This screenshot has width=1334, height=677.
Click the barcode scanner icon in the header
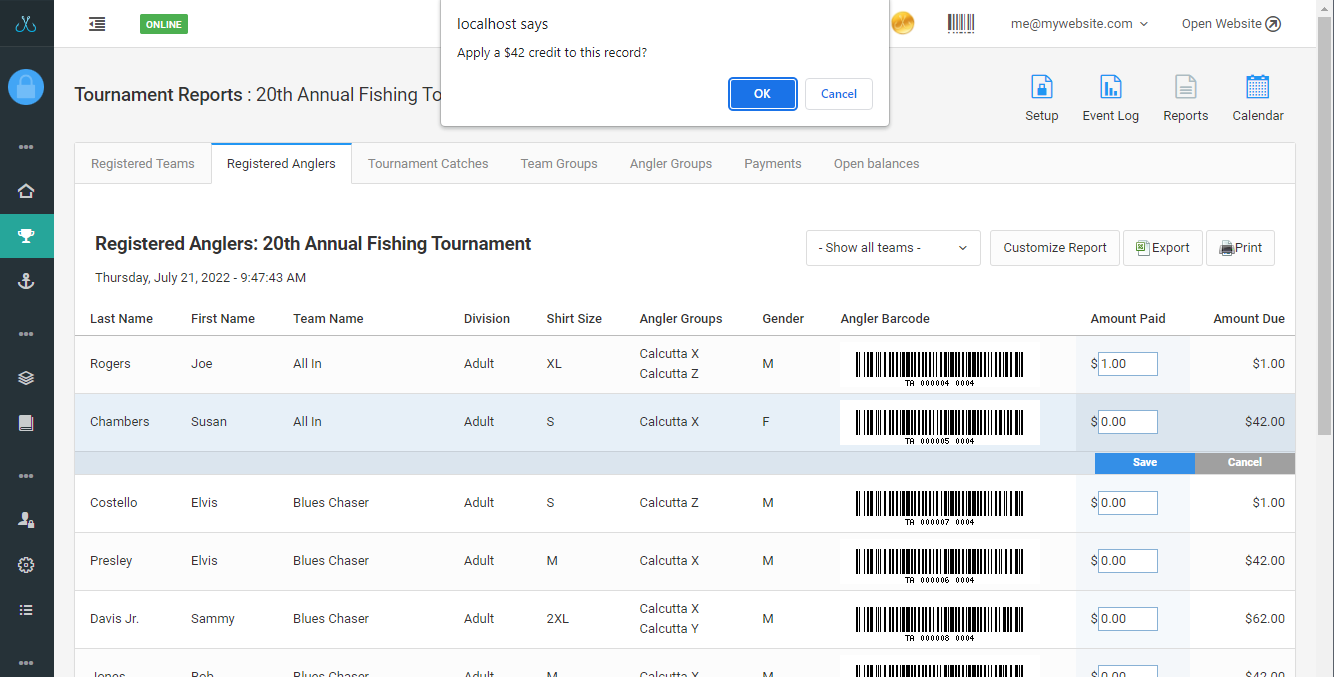pyautogui.click(x=961, y=23)
